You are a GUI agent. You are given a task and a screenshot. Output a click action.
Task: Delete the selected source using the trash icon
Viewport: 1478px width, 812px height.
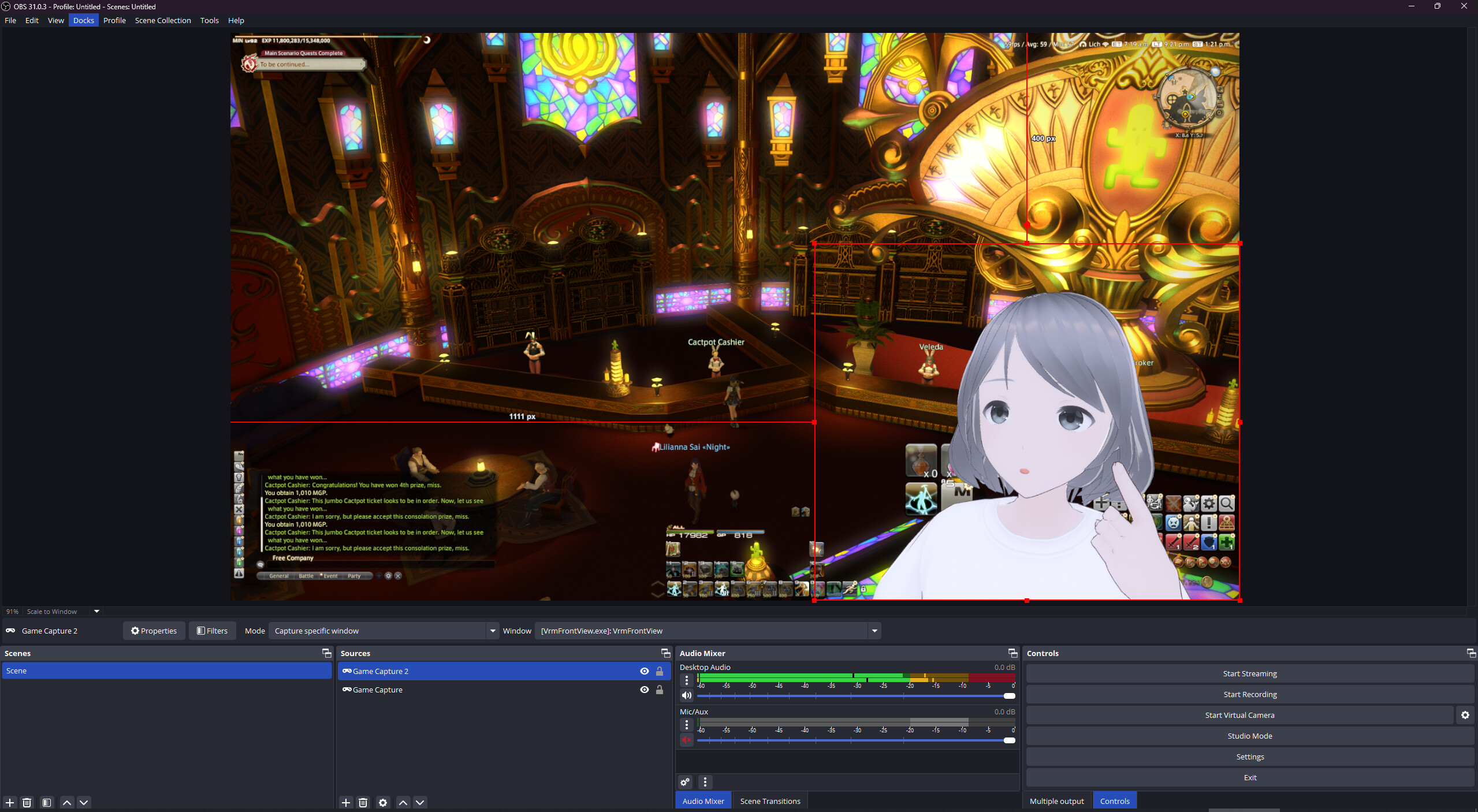(362, 802)
